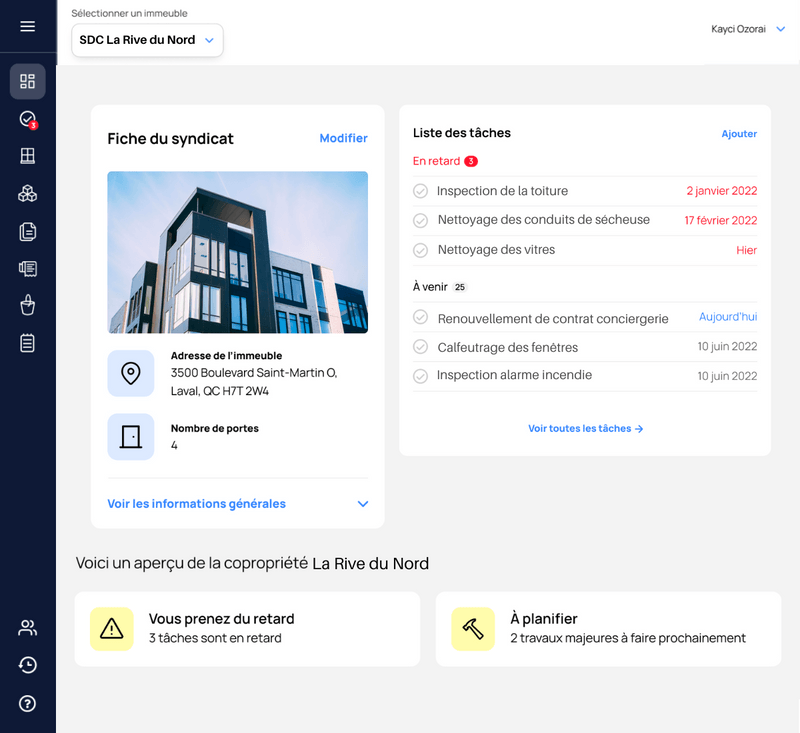800x733 pixels.
Task: Select the building units icon in the sidebar
Action: 27,155
